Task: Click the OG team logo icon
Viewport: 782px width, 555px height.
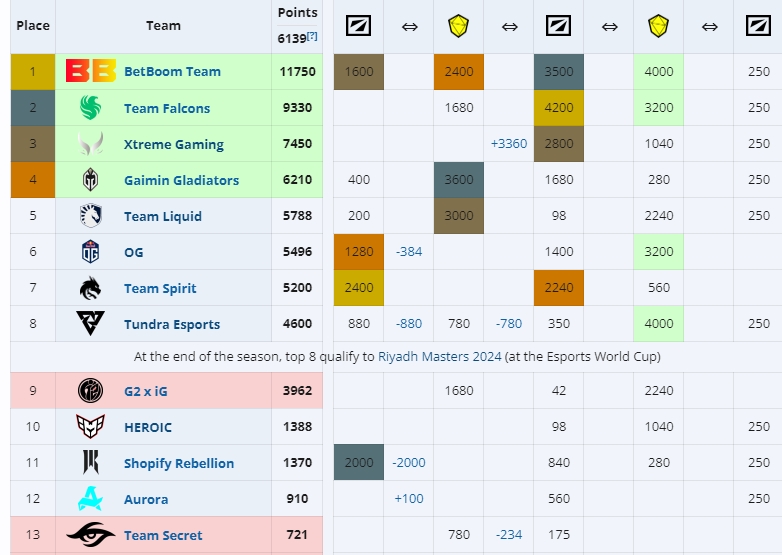Action: coord(91,252)
